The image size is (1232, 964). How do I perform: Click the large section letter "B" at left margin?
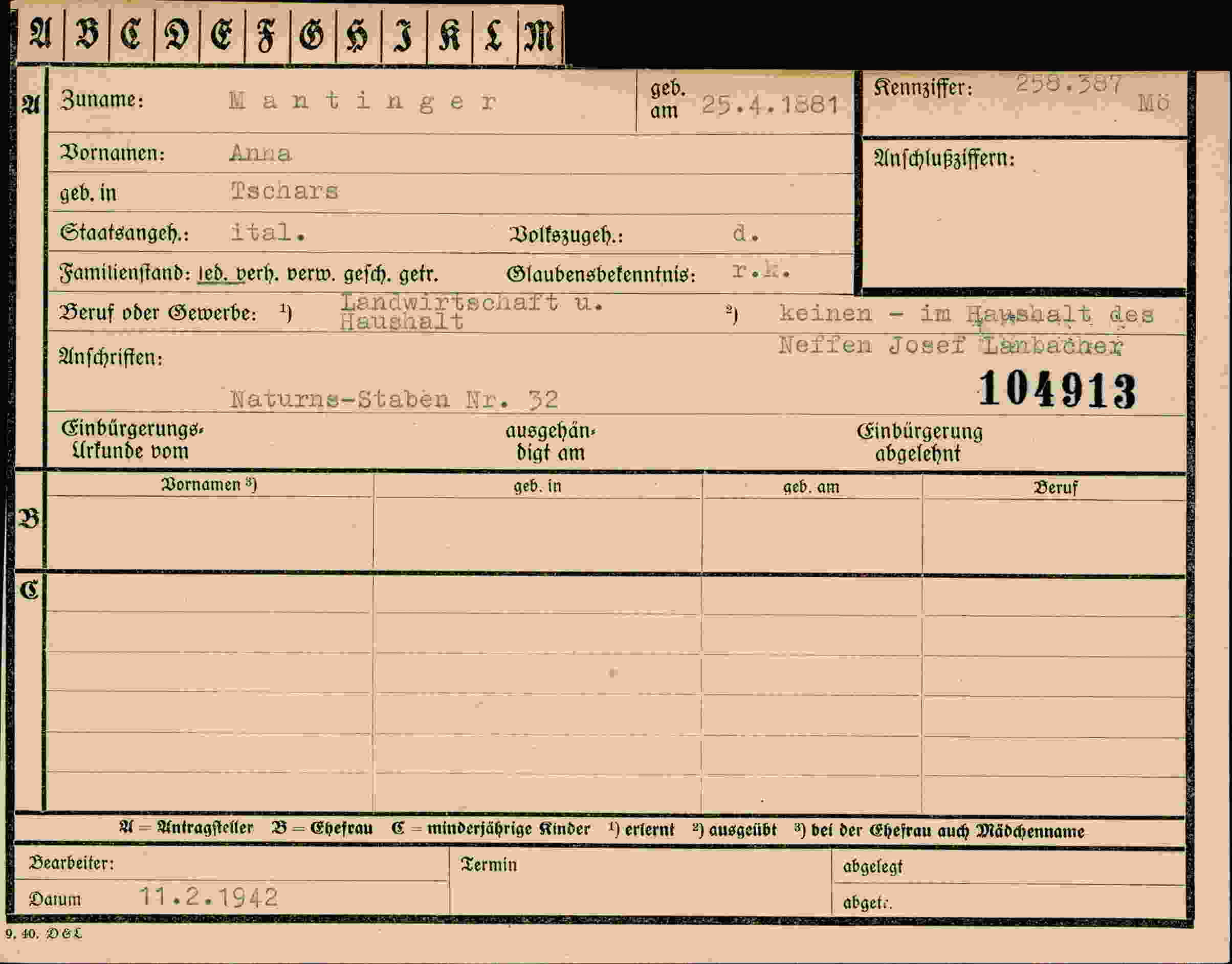29,519
